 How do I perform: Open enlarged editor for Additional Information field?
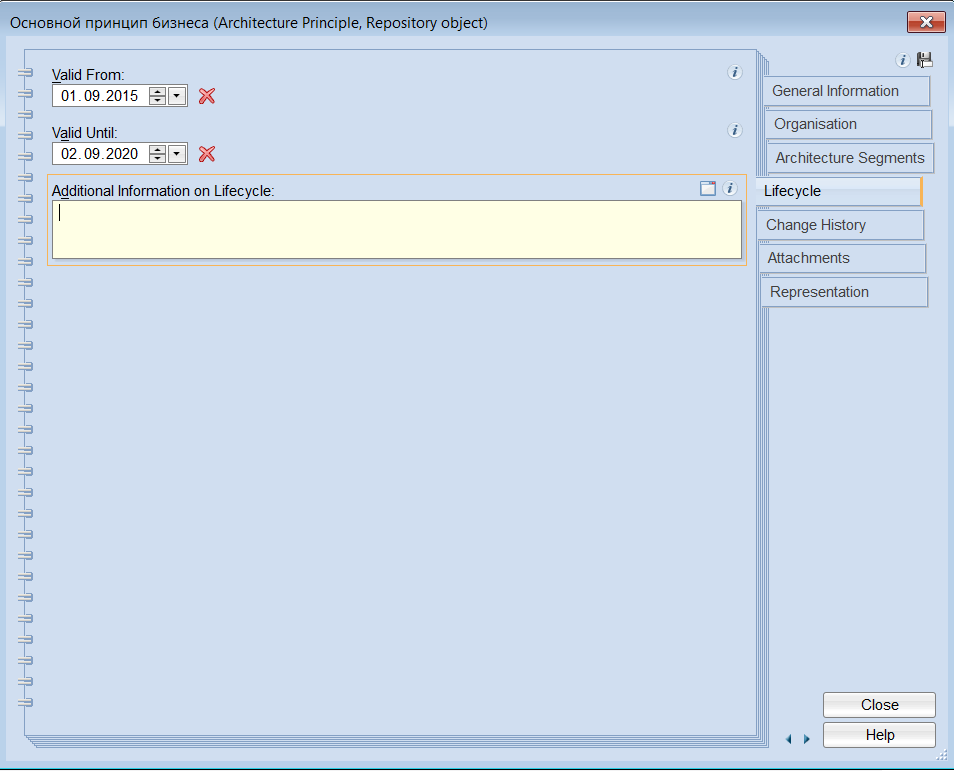click(x=708, y=188)
